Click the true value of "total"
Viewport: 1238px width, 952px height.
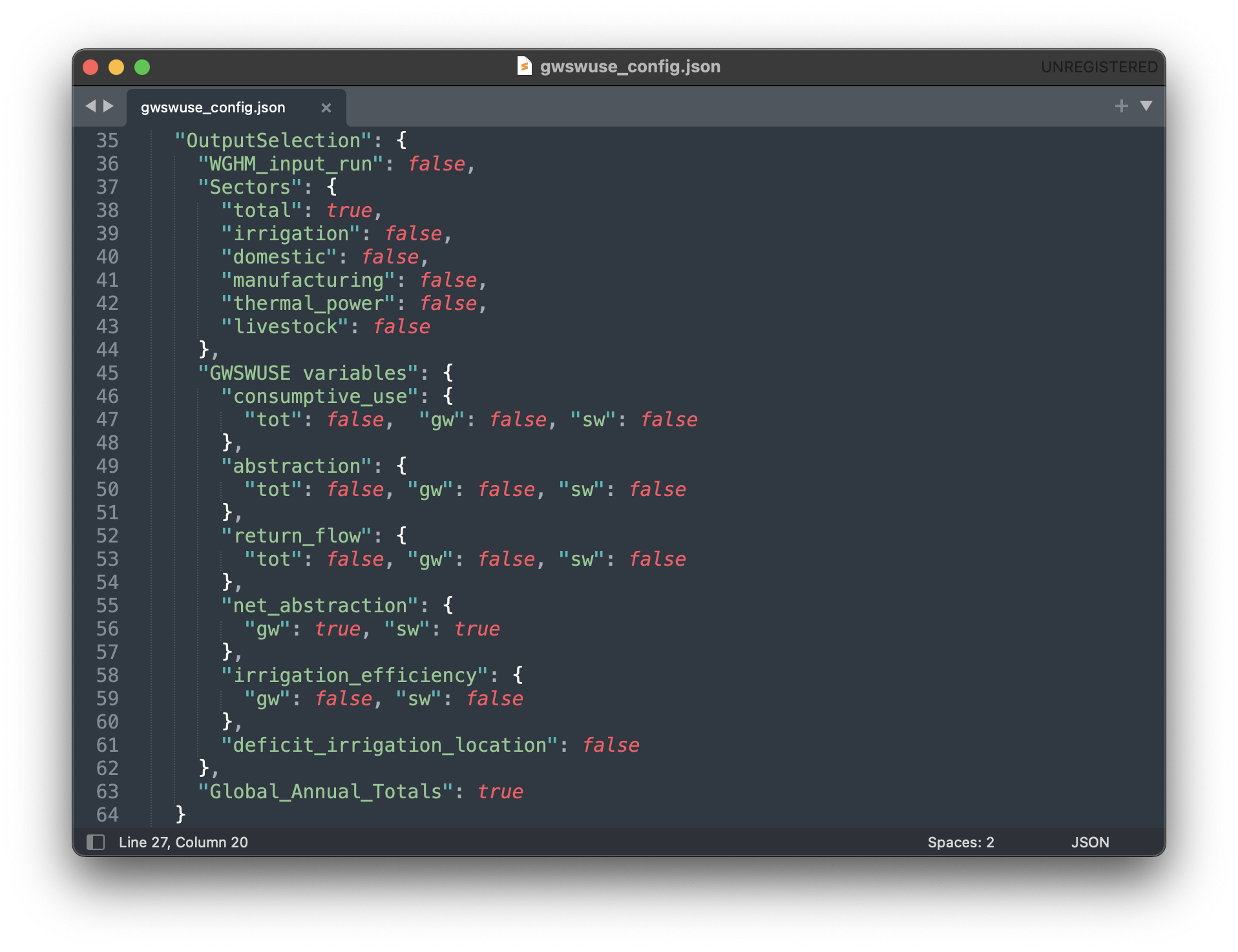(x=349, y=211)
